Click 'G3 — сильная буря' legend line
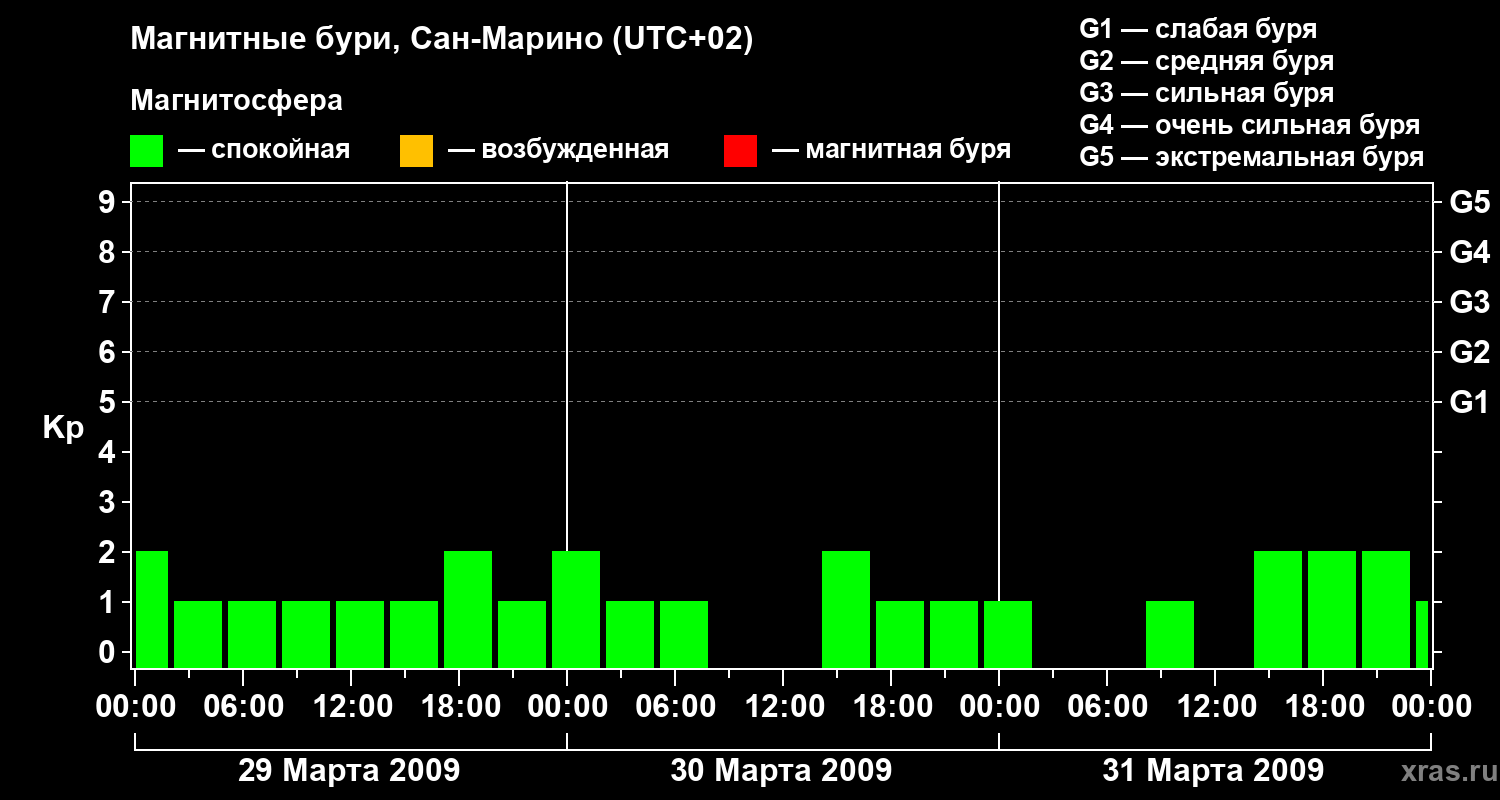The width and height of the screenshot is (1500, 800). point(1207,93)
